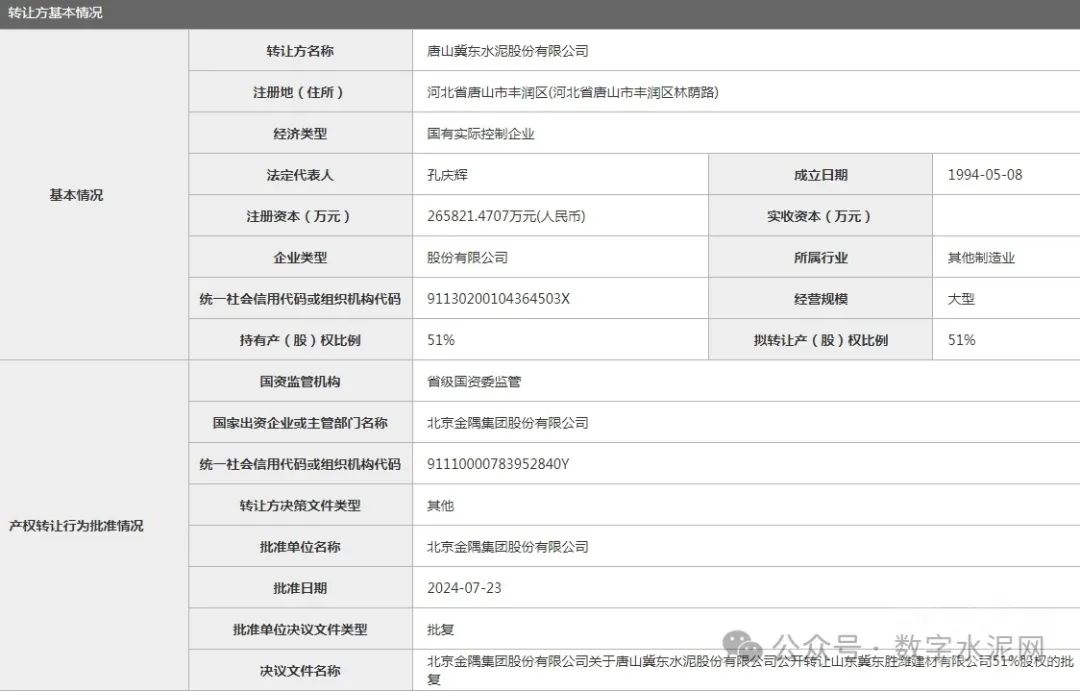Screen dimensions: 1080x691
Task: Click the 经济类型 label cell
Action: (300, 134)
